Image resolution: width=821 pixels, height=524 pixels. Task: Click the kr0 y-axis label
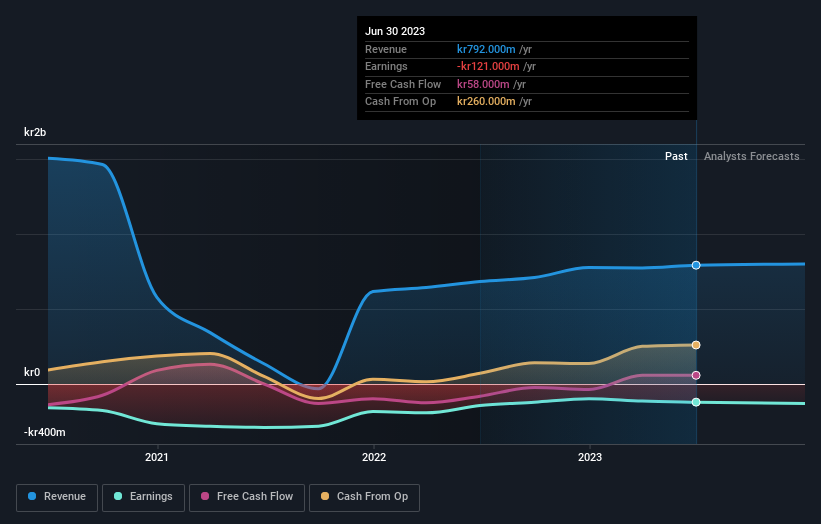(x=32, y=372)
